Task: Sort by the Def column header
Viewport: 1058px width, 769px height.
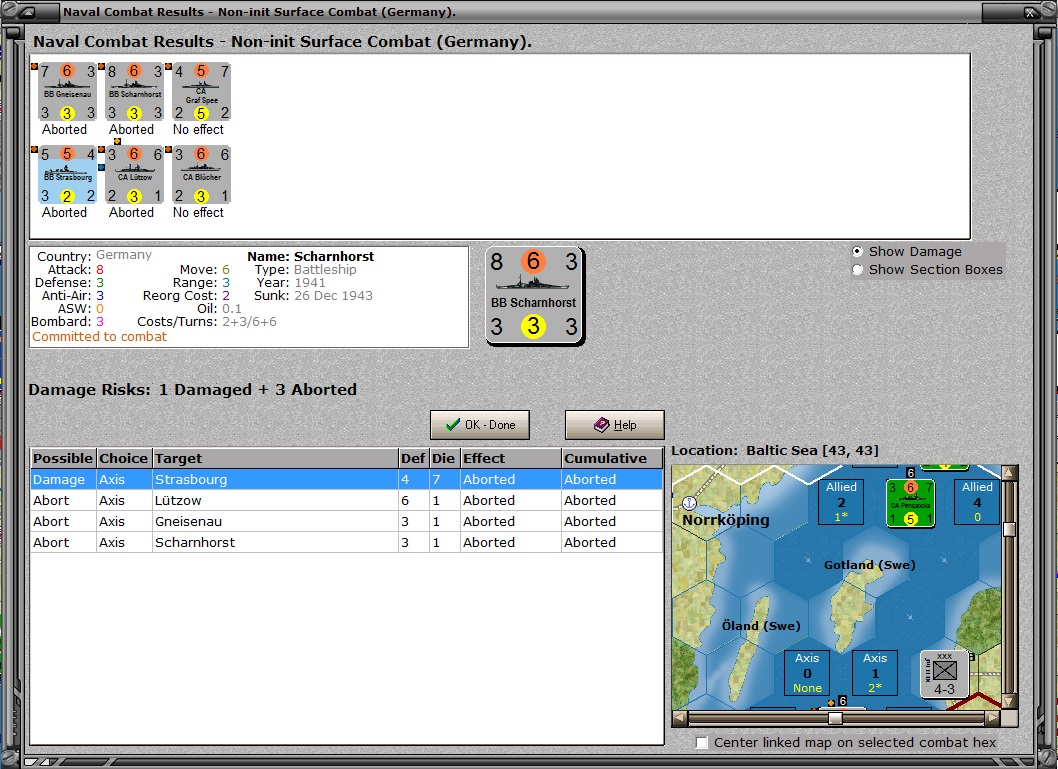Action: [x=414, y=459]
